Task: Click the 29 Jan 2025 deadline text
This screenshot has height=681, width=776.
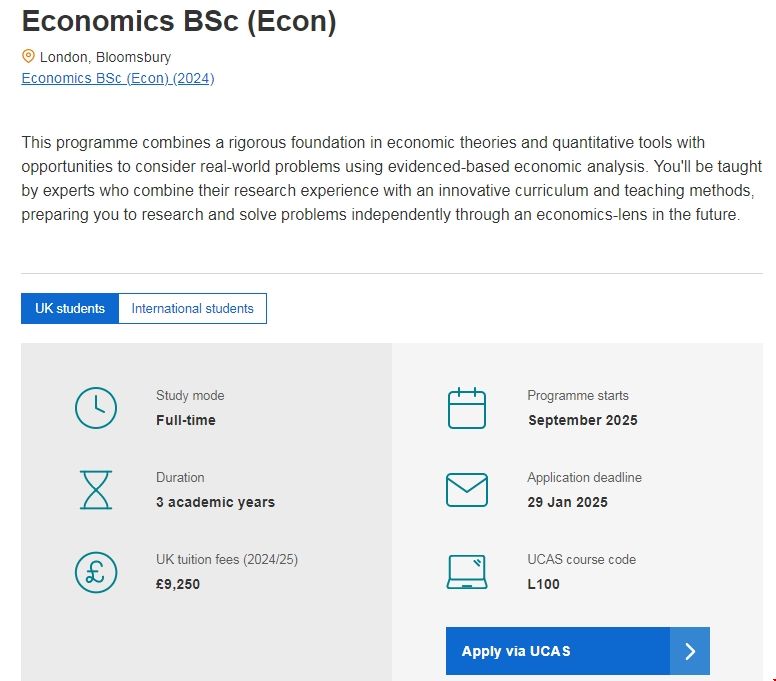Action: point(567,502)
